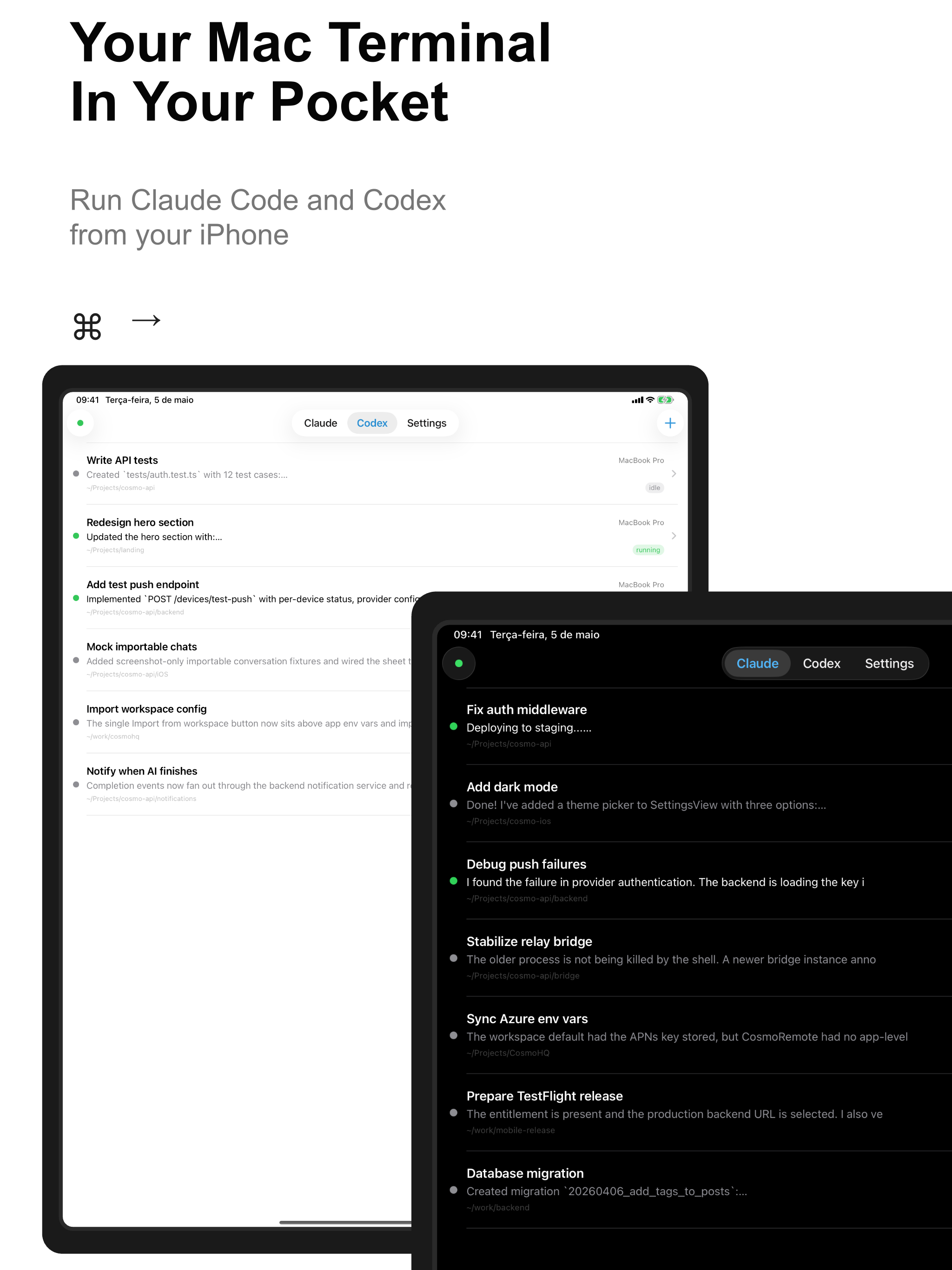This screenshot has width=952, height=1270.
Task: Click the ~/Projects/cosmo-ios path
Action: (509, 821)
